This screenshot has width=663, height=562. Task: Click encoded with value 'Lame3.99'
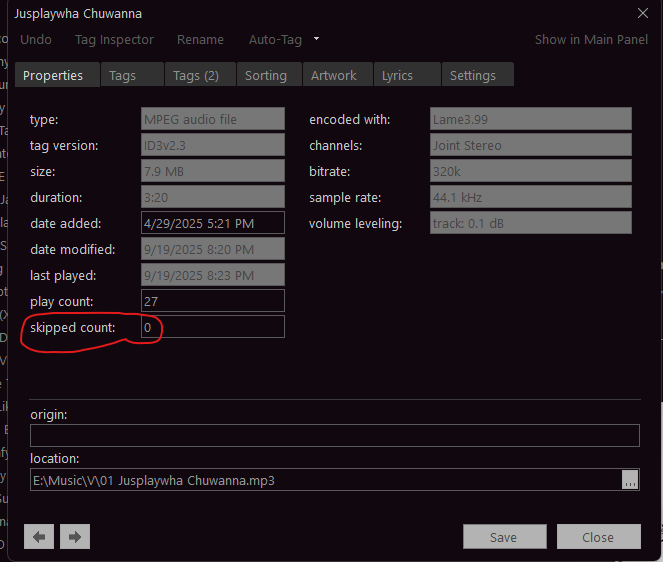531,119
